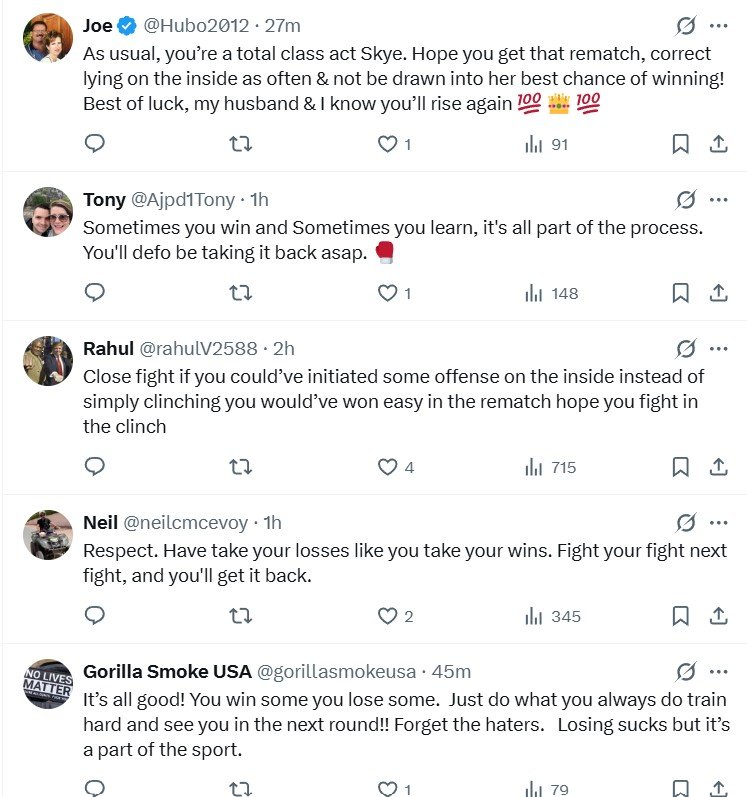Expand more menu on Gorilla Smoke USA tweet
747x797 pixels.
719,671
